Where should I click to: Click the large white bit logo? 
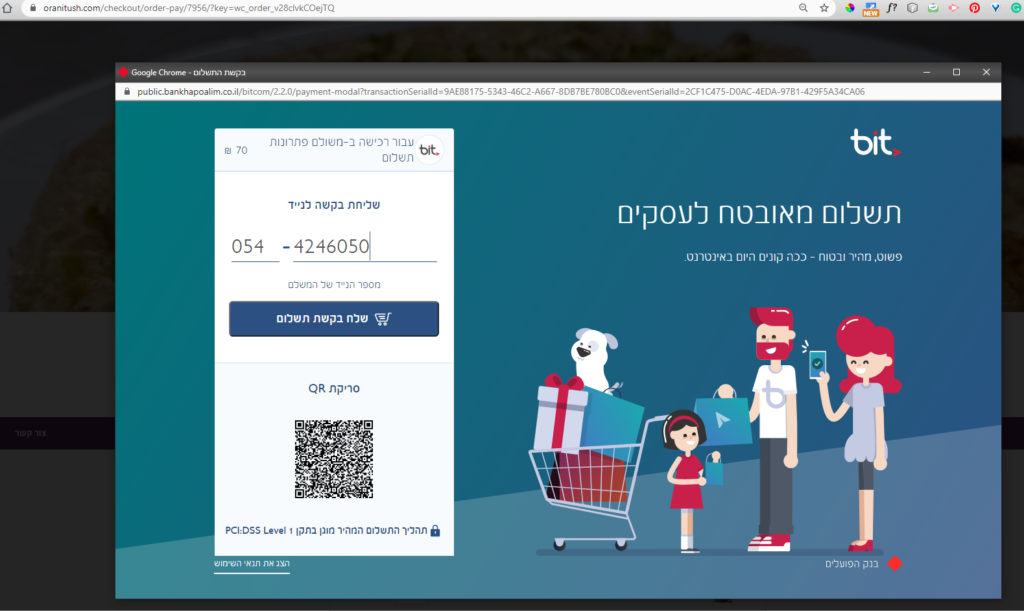[875, 142]
